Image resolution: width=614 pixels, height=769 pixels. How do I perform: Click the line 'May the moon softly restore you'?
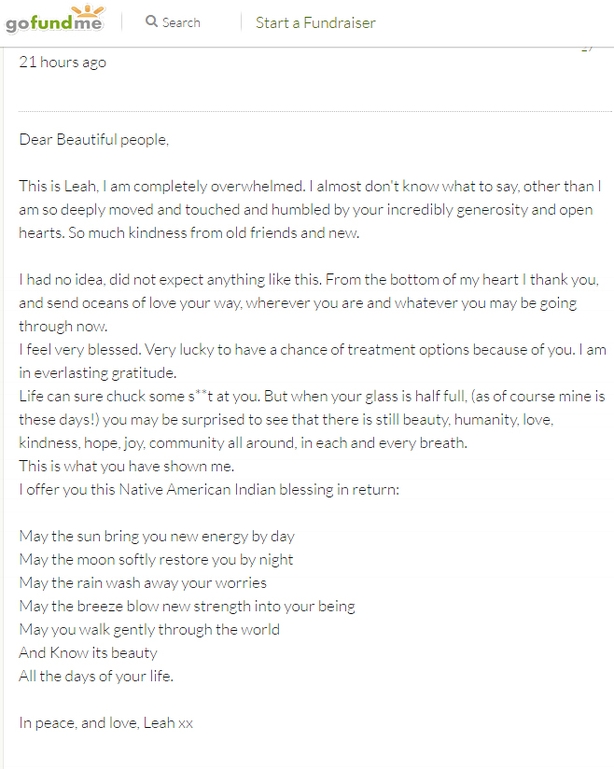(156, 560)
